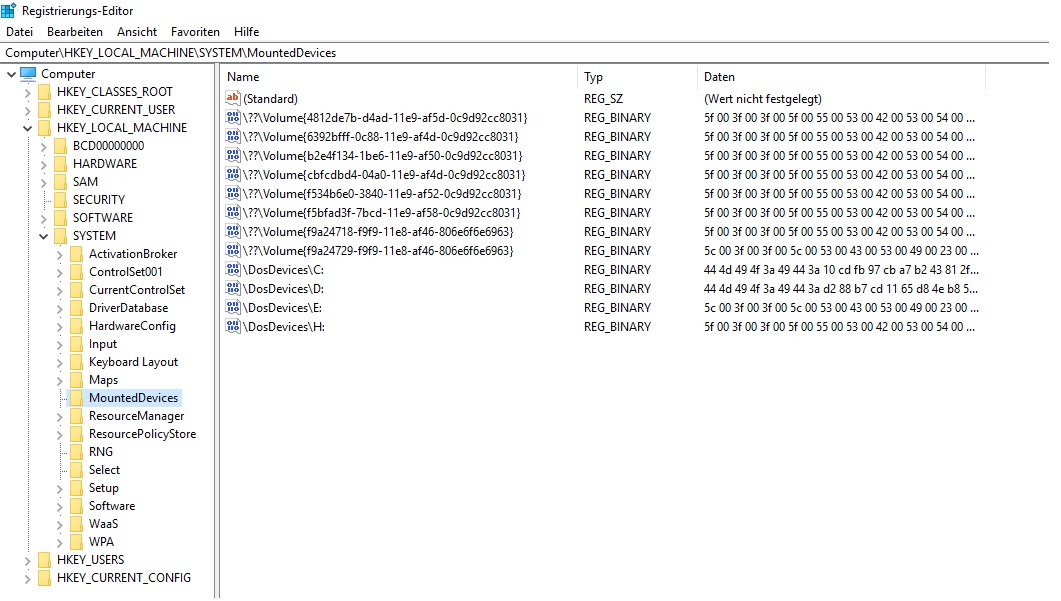Expand the SAM key arrow
Screen dimensions: 1061x601
coord(43,182)
